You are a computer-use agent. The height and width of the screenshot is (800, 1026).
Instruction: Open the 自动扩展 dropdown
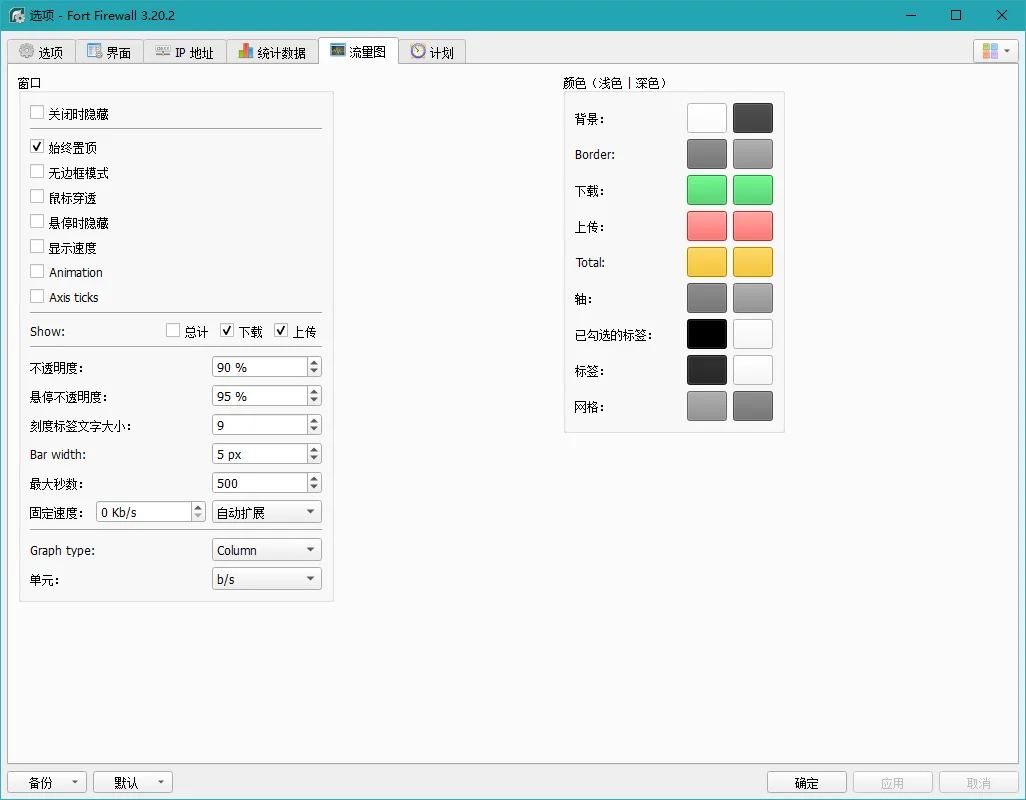266,512
